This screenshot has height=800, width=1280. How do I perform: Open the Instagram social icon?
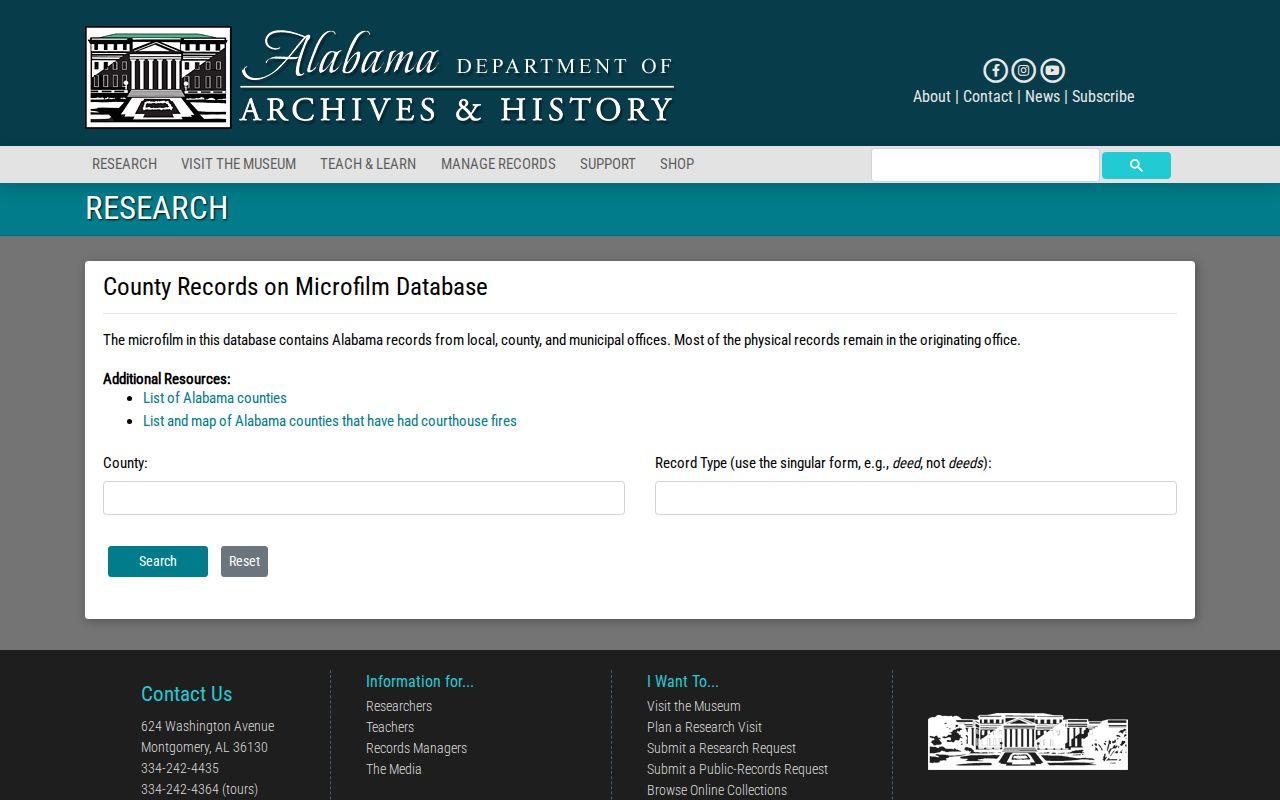pos(1023,70)
